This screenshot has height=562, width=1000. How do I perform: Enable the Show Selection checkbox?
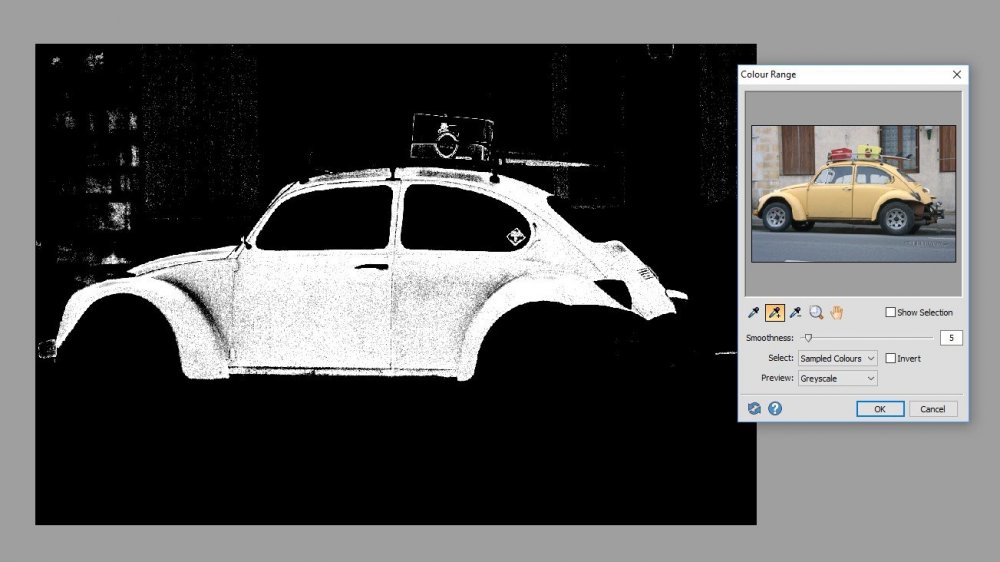coord(891,313)
